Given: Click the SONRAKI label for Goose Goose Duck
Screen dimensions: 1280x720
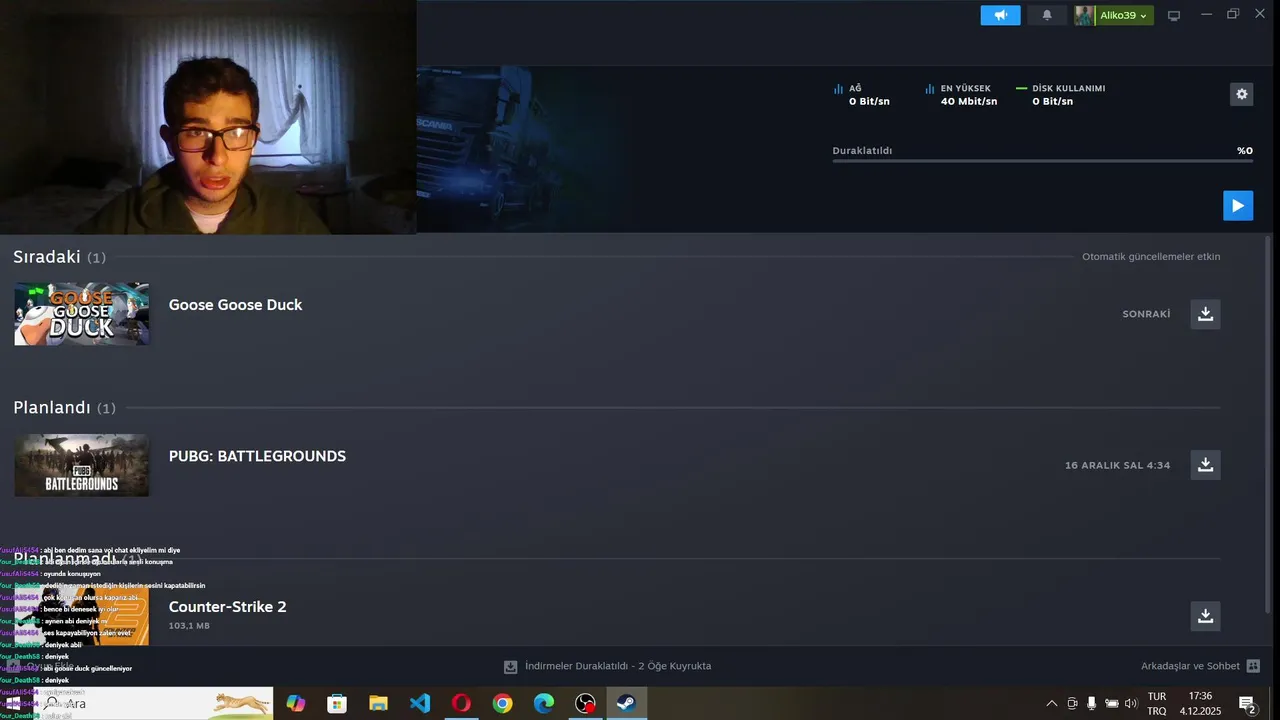Looking at the screenshot, I should point(1146,314).
